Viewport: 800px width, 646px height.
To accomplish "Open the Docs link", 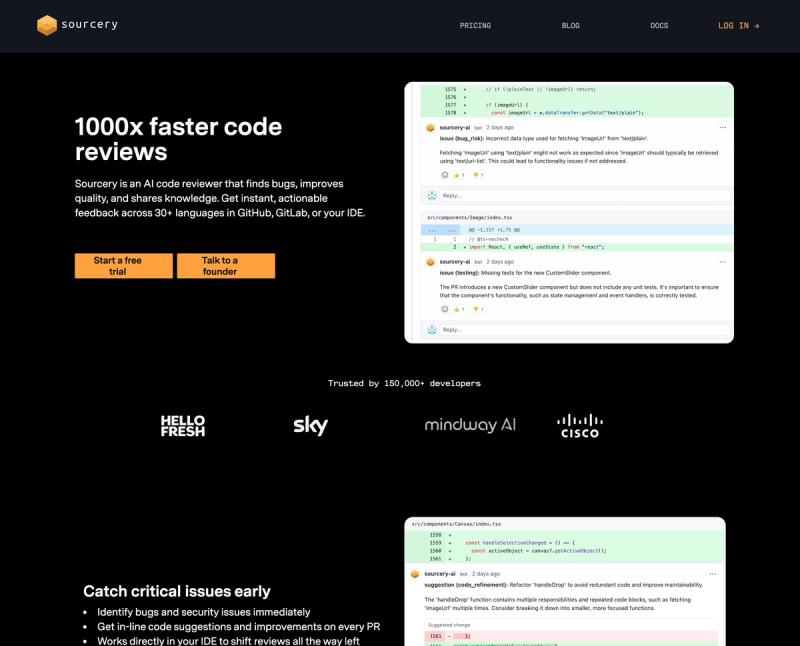I will tap(659, 26).
